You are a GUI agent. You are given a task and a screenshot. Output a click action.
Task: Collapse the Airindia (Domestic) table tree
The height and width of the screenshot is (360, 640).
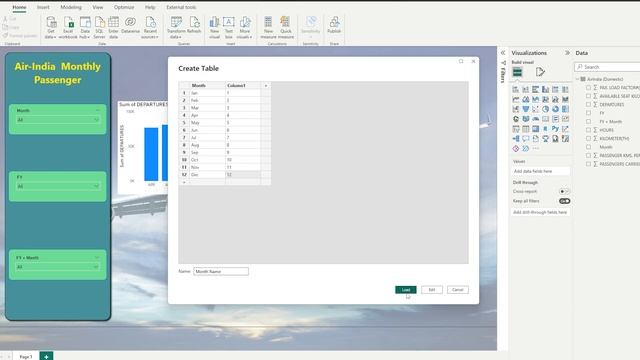coord(578,79)
